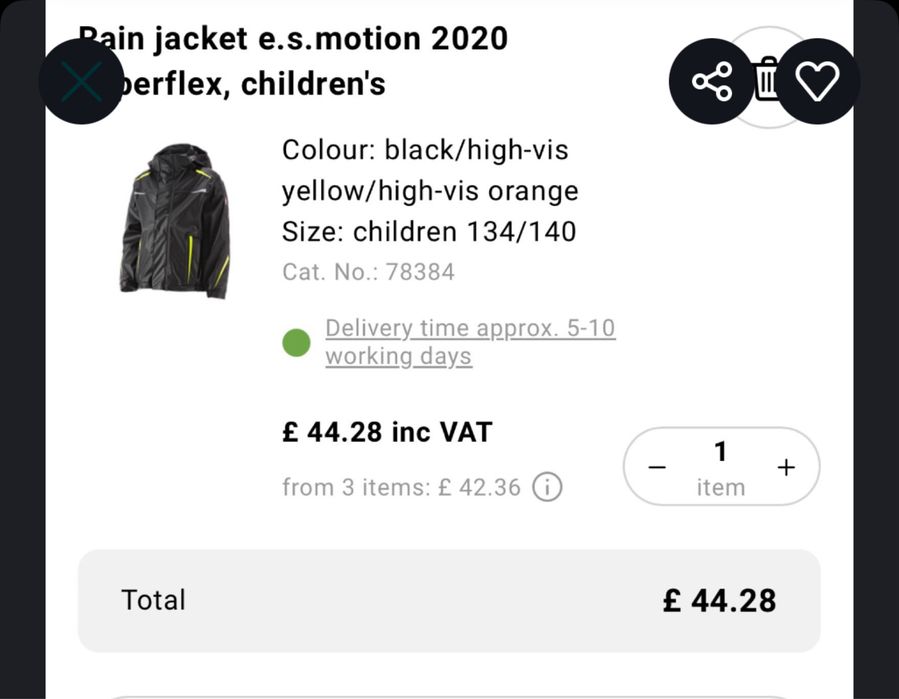Click the "children's" subtitle line

[x=260, y=84]
